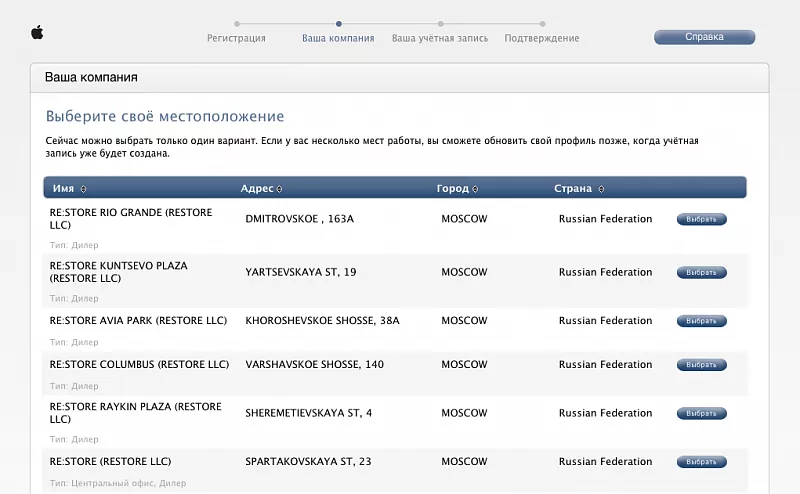Select RE:STORE KUNTSEVO PLAZA (RESTORE LLC) name
800x494 pixels.
pyautogui.click(x=118, y=272)
